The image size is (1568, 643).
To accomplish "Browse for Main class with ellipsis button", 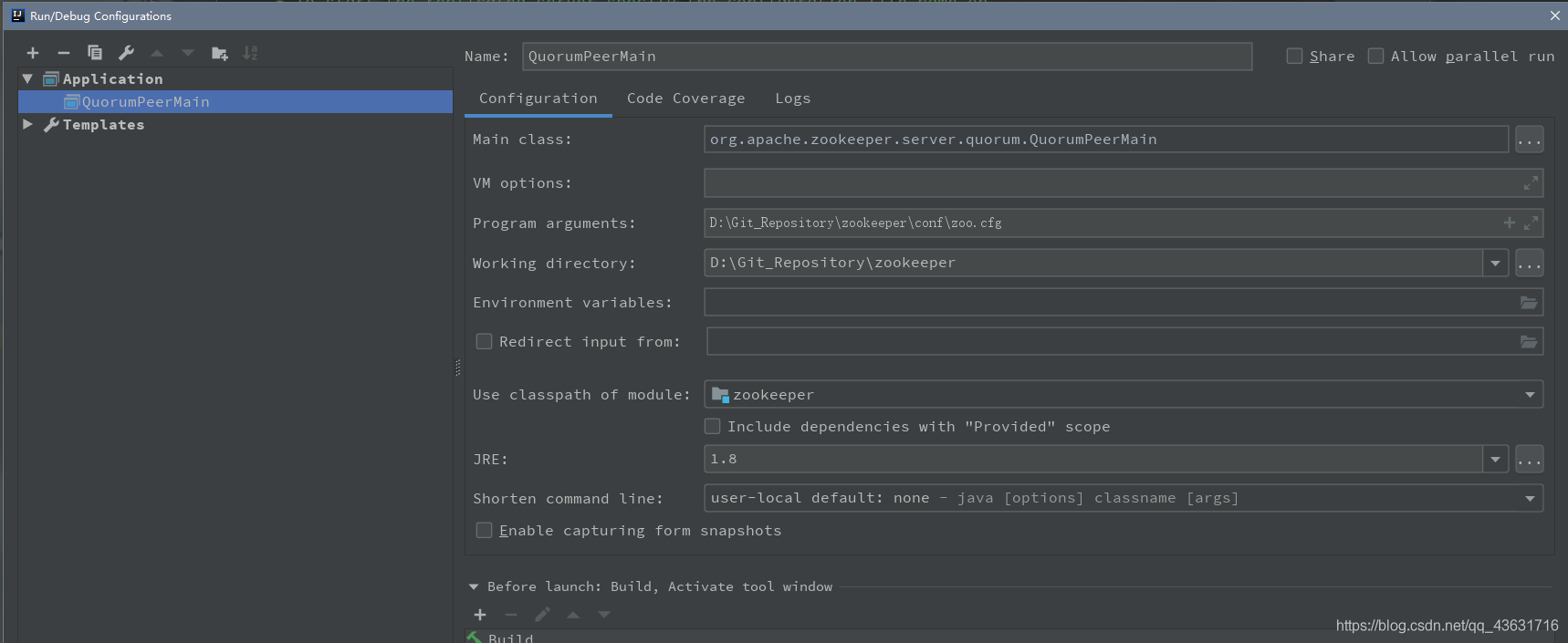I will point(1530,140).
